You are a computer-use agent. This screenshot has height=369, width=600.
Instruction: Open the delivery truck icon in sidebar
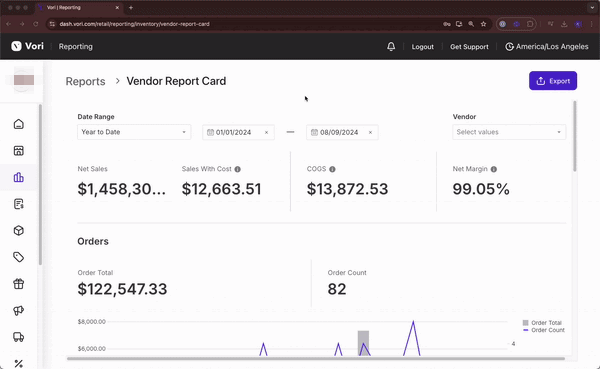(18, 337)
